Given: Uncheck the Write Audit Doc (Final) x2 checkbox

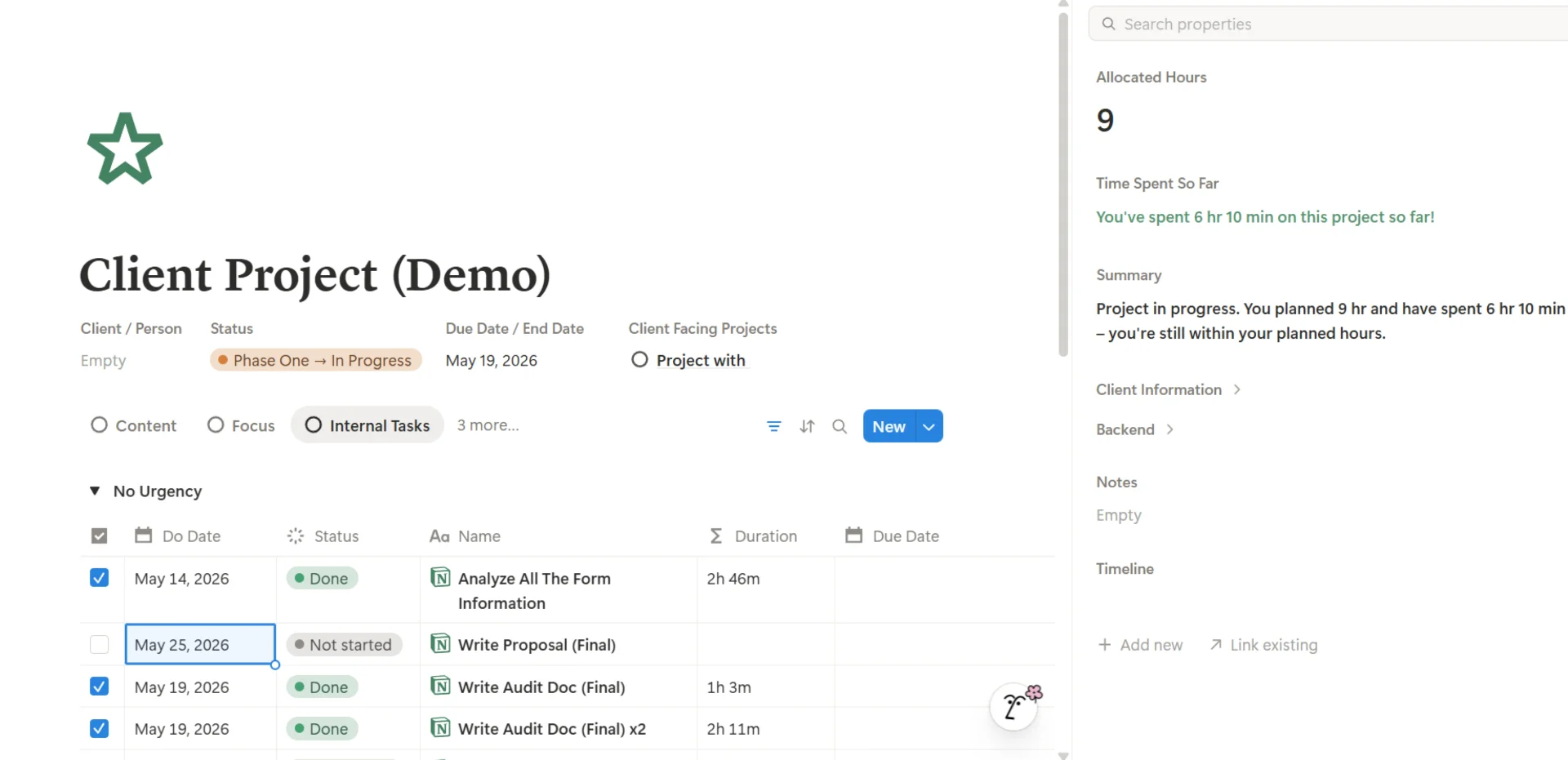Looking at the screenshot, I should (99, 728).
